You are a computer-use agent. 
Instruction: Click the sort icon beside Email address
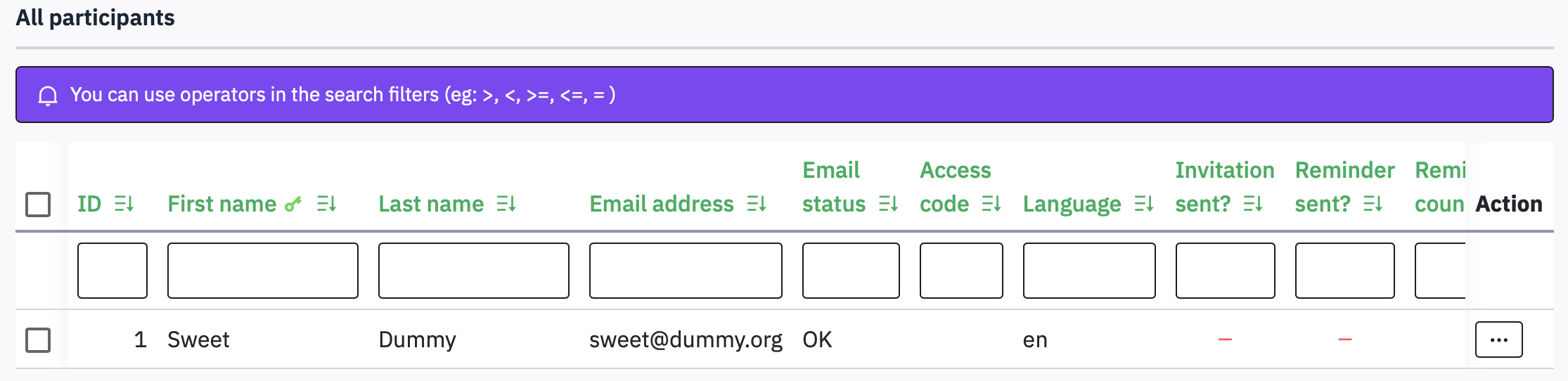757,204
